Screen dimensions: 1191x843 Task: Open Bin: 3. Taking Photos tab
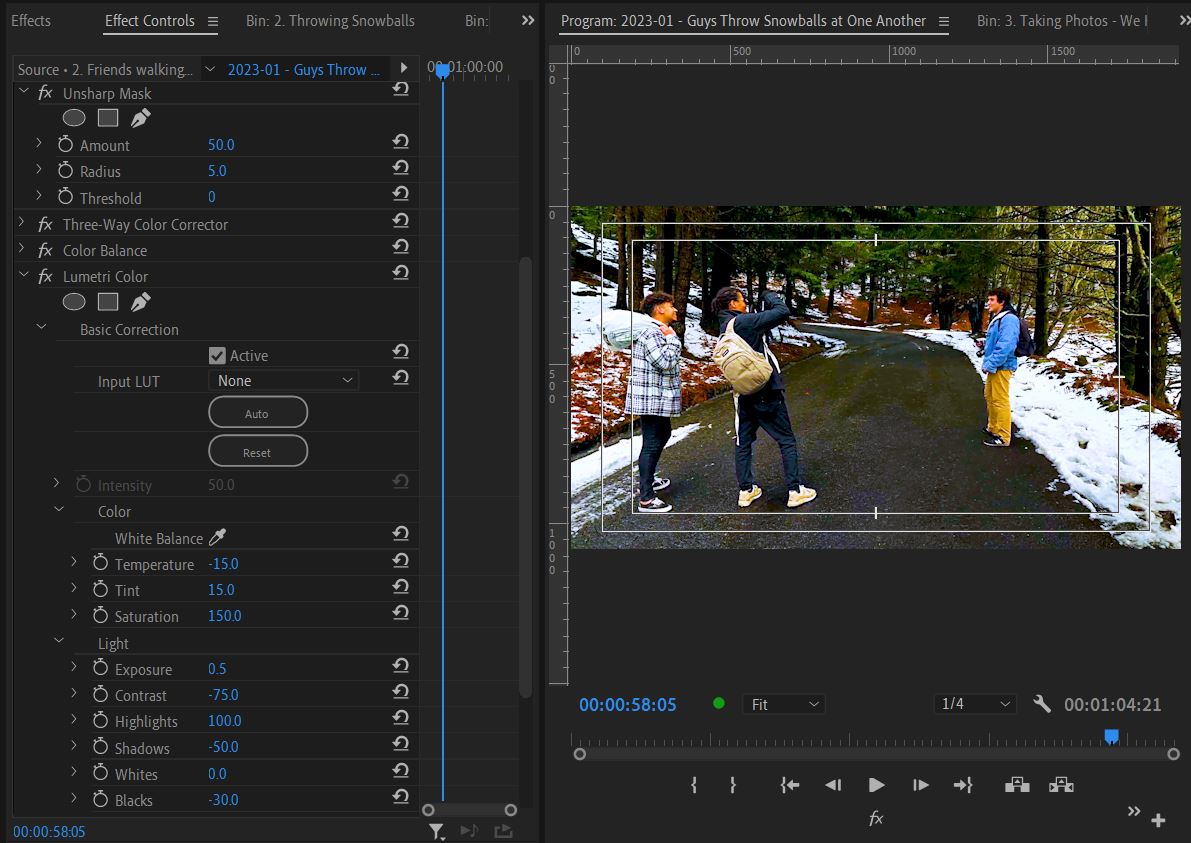tap(1062, 21)
